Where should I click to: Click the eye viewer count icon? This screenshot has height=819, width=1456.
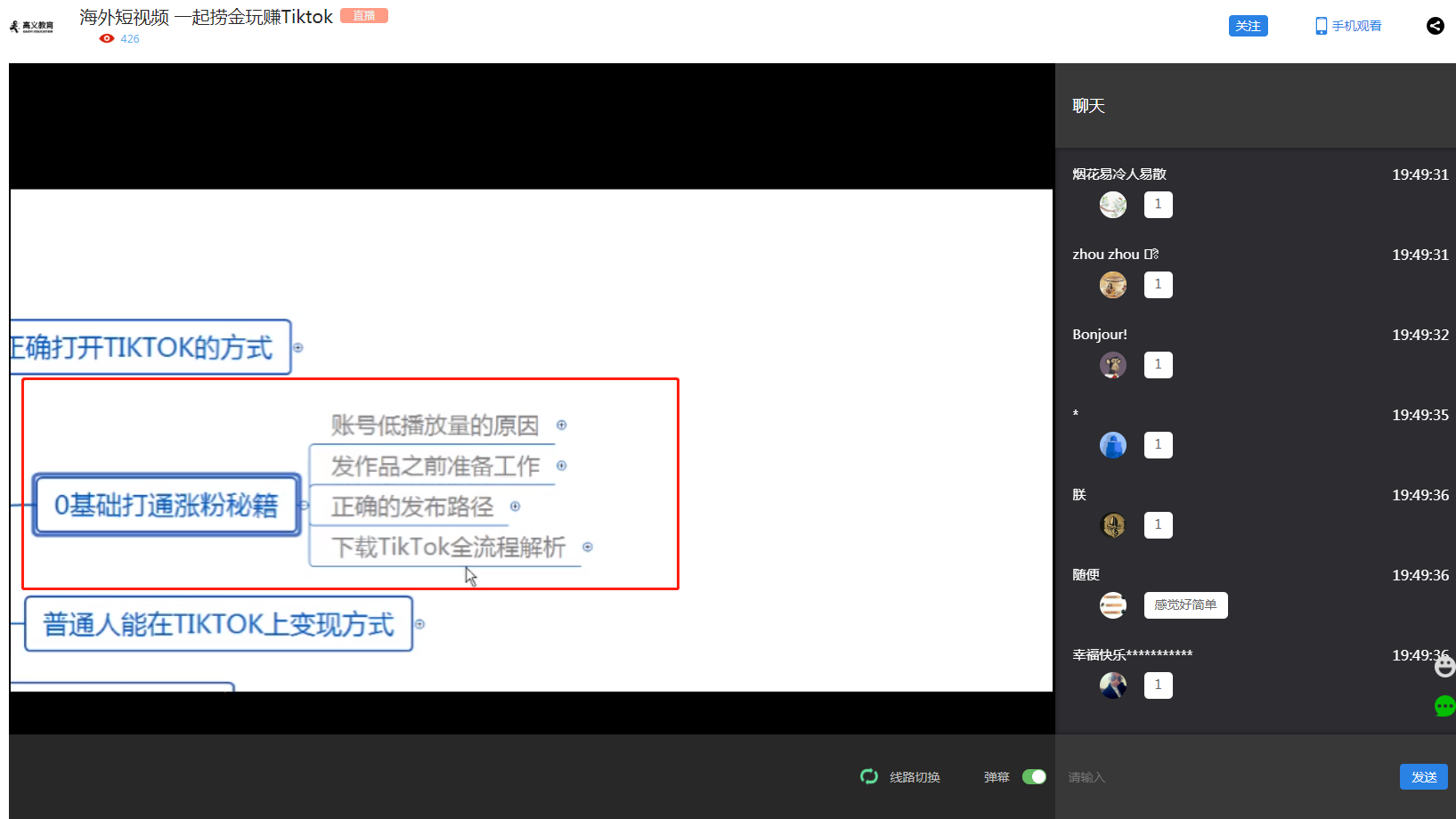click(107, 38)
